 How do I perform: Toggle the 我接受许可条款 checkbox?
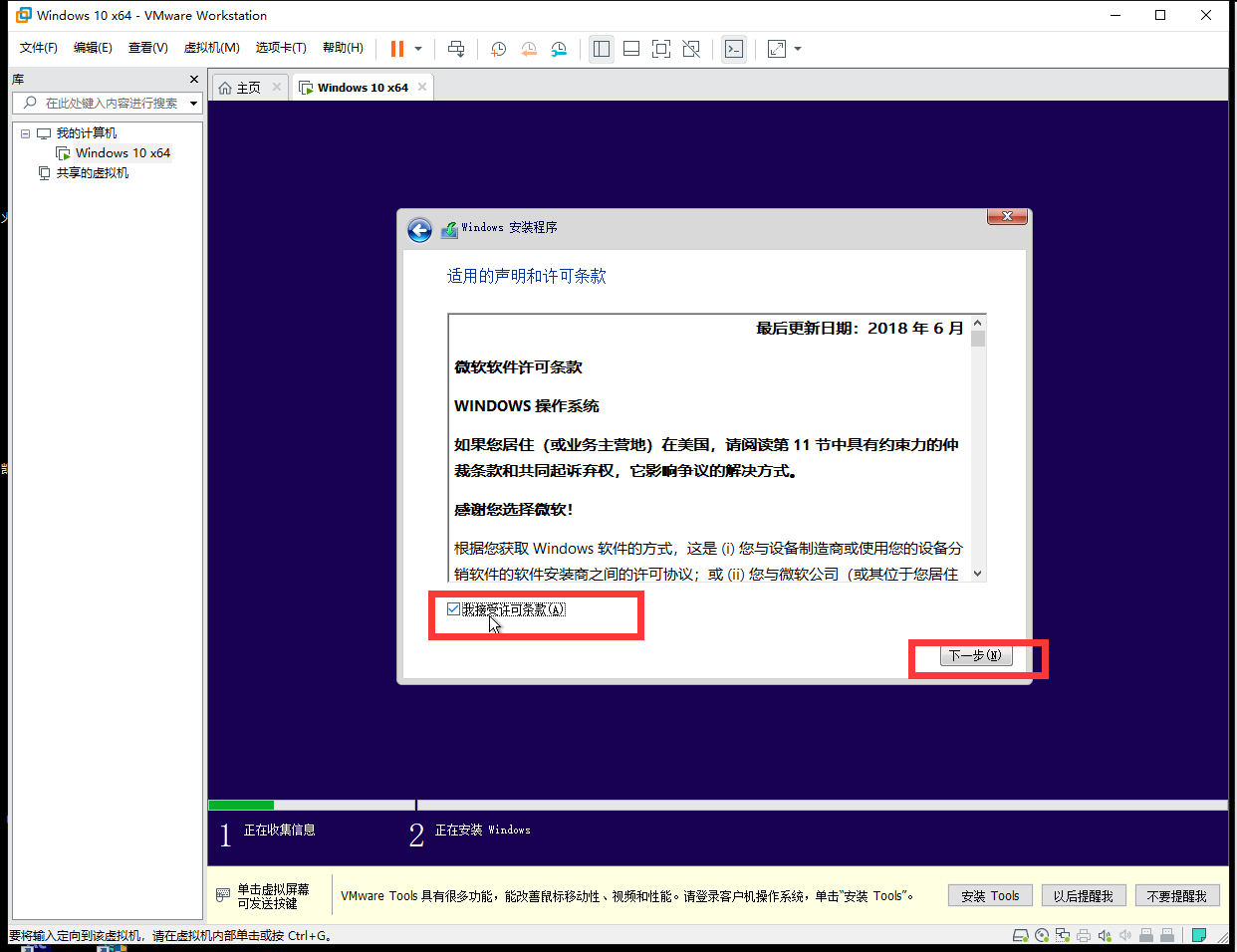[x=453, y=609]
